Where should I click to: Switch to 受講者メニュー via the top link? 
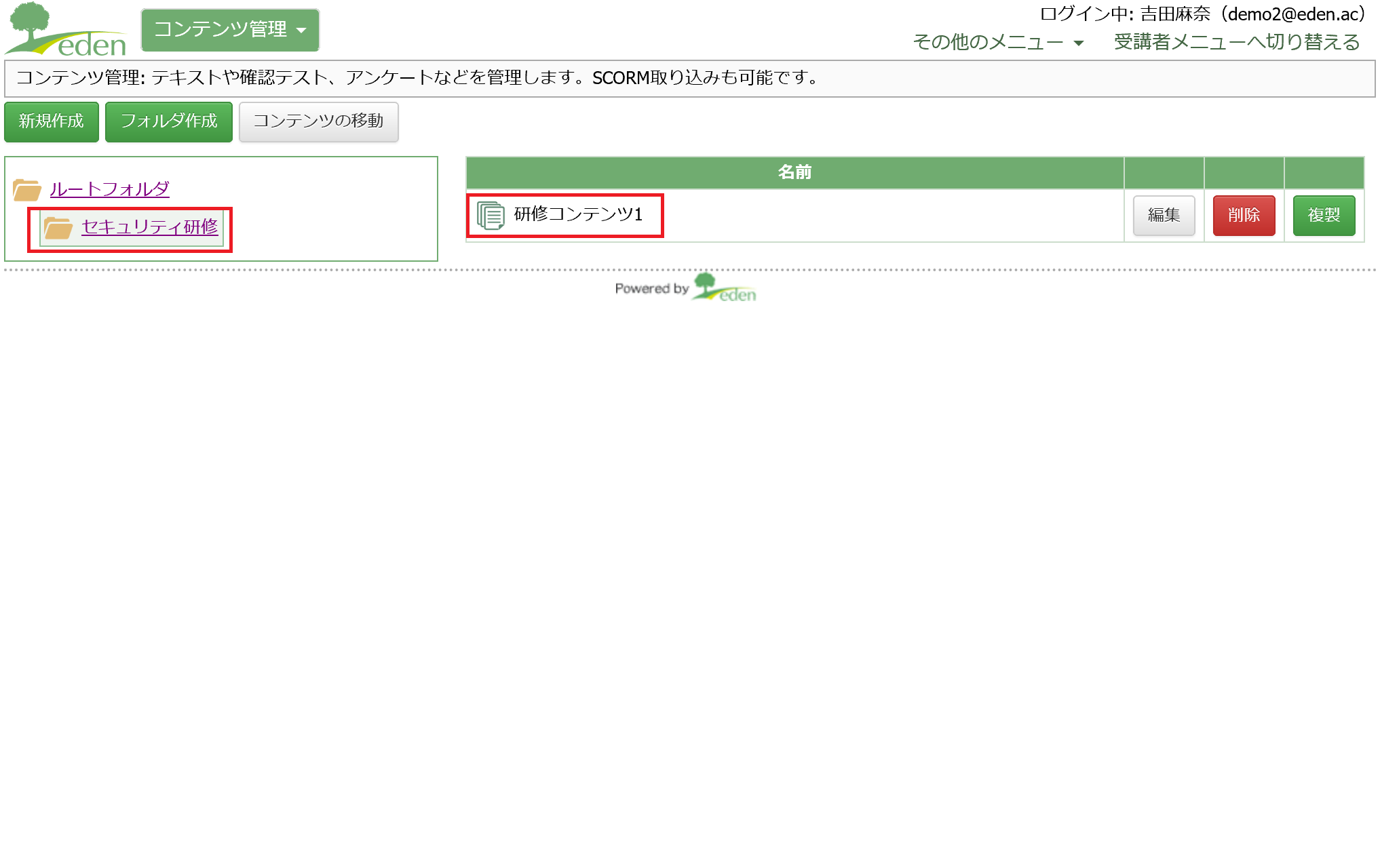point(1237,42)
